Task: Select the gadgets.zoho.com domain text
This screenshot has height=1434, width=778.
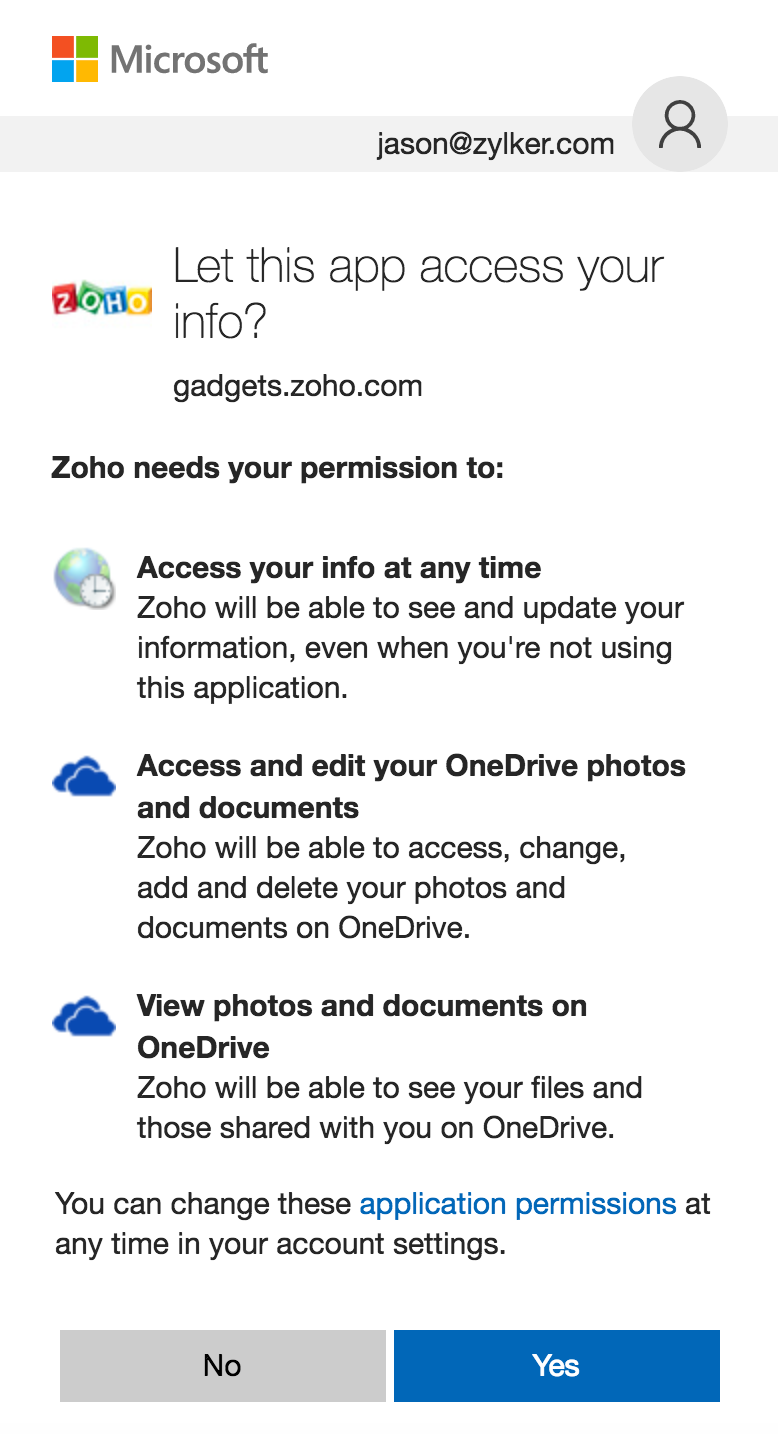Action: point(298,386)
